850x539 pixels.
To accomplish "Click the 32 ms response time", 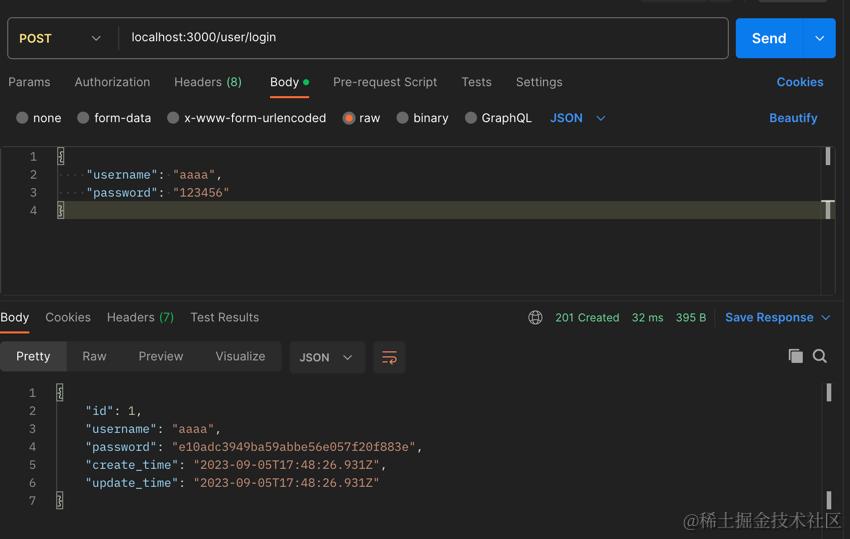I will (x=647, y=318).
